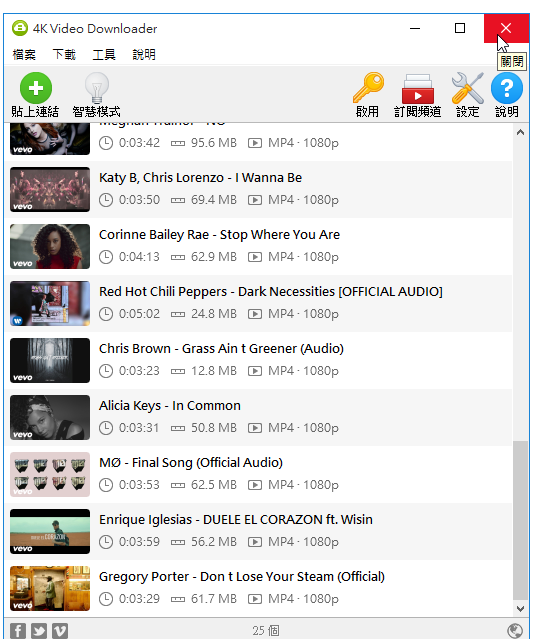Click the 12.8 MB file size
The width and height of the screenshot is (541, 639).
click(x=214, y=371)
